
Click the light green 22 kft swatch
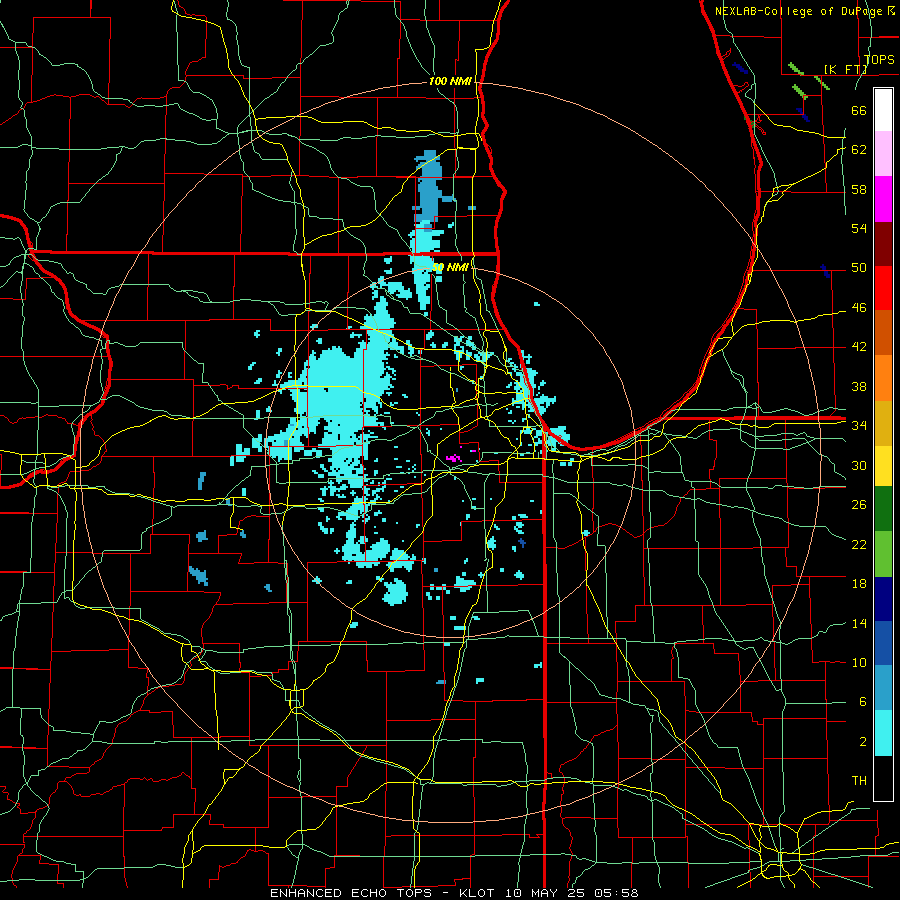883,553
